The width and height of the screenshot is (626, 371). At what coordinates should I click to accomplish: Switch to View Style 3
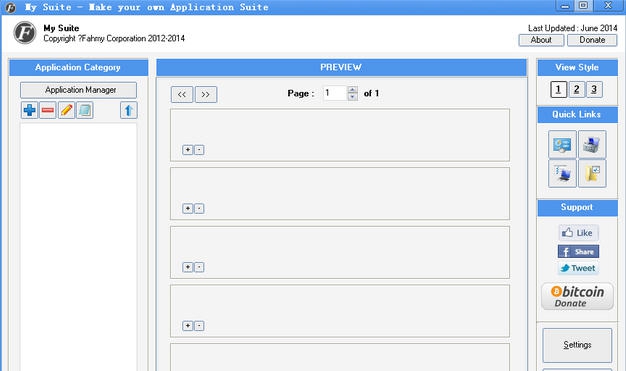click(594, 89)
